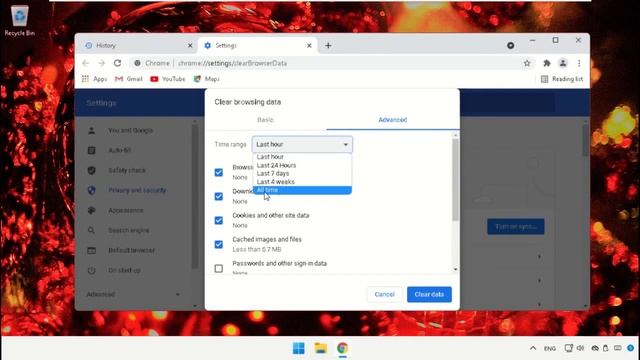This screenshot has height=360, width=640.
Task: Open Chrome three-dot menu
Action: pyautogui.click(x=579, y=63)
